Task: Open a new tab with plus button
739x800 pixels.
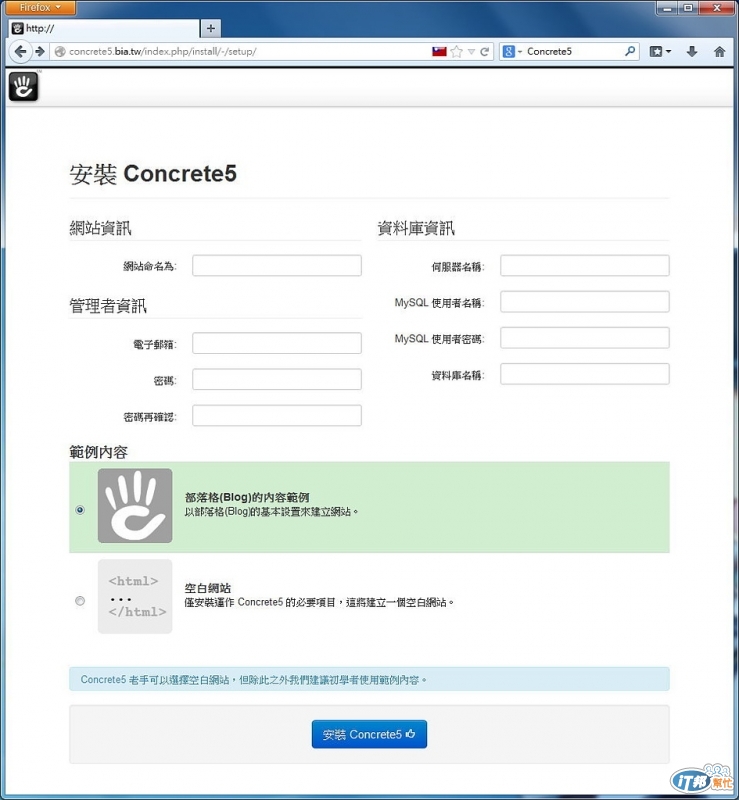Action: pos(211,29)
